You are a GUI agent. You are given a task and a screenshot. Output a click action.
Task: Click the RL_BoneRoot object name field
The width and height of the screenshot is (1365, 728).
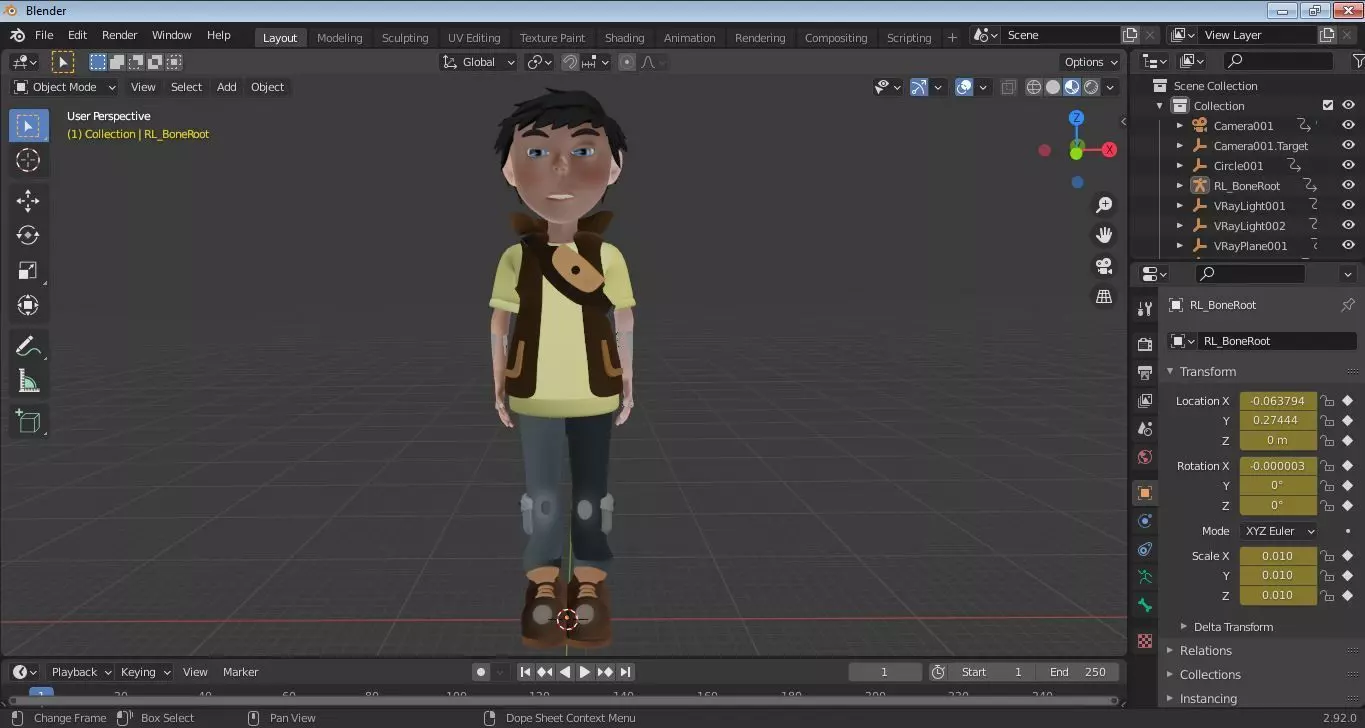pos(1277,341)
